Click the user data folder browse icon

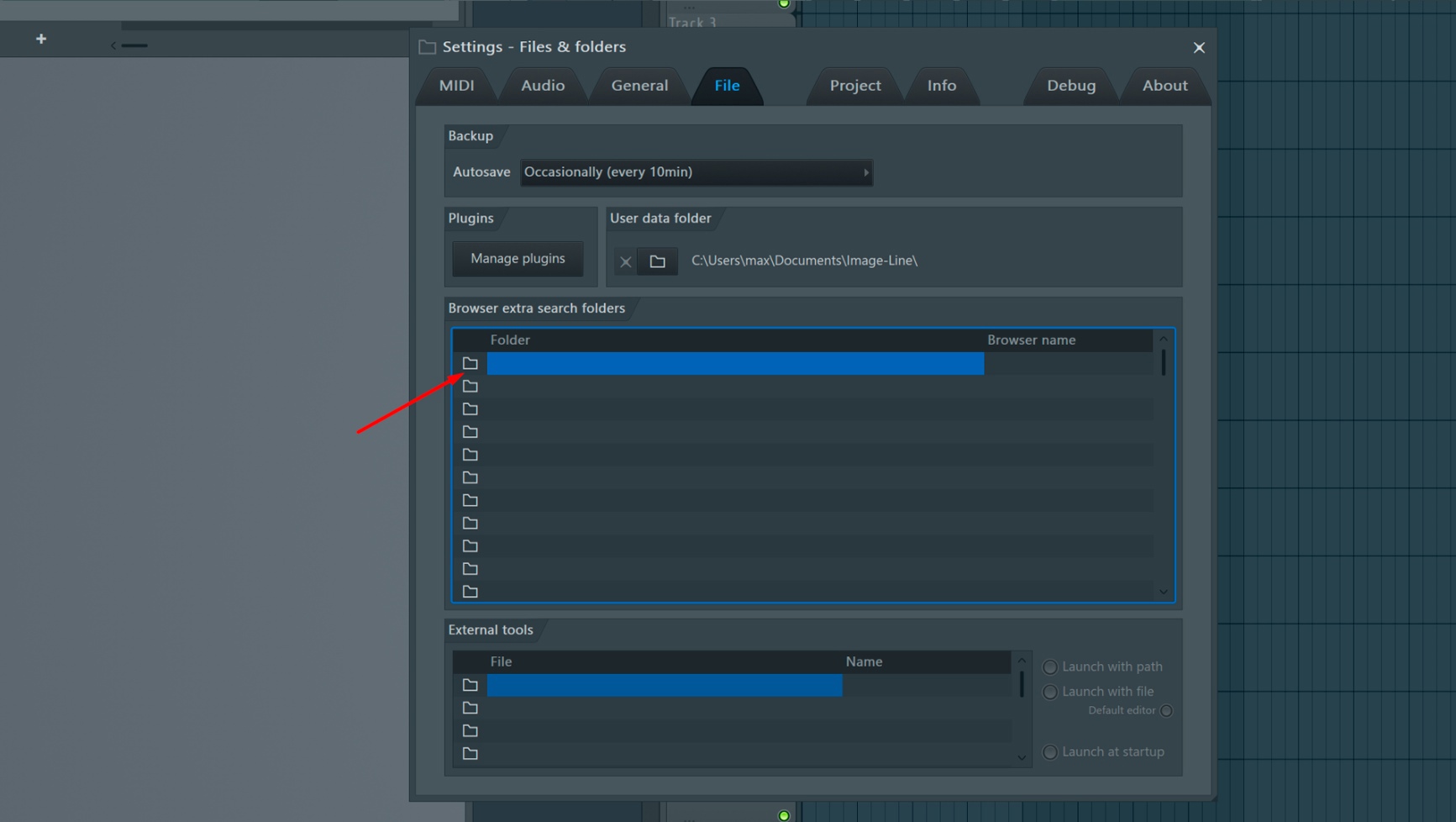[657, 261]
